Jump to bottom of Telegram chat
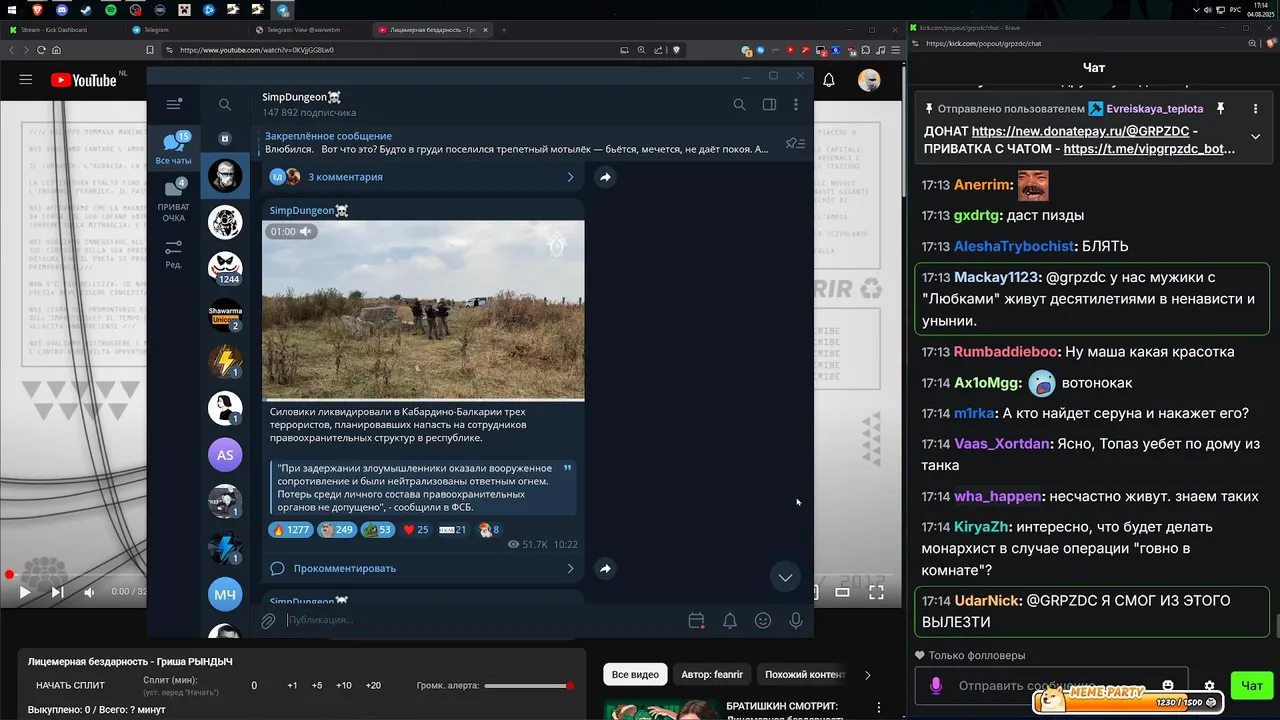 [785, 577]
